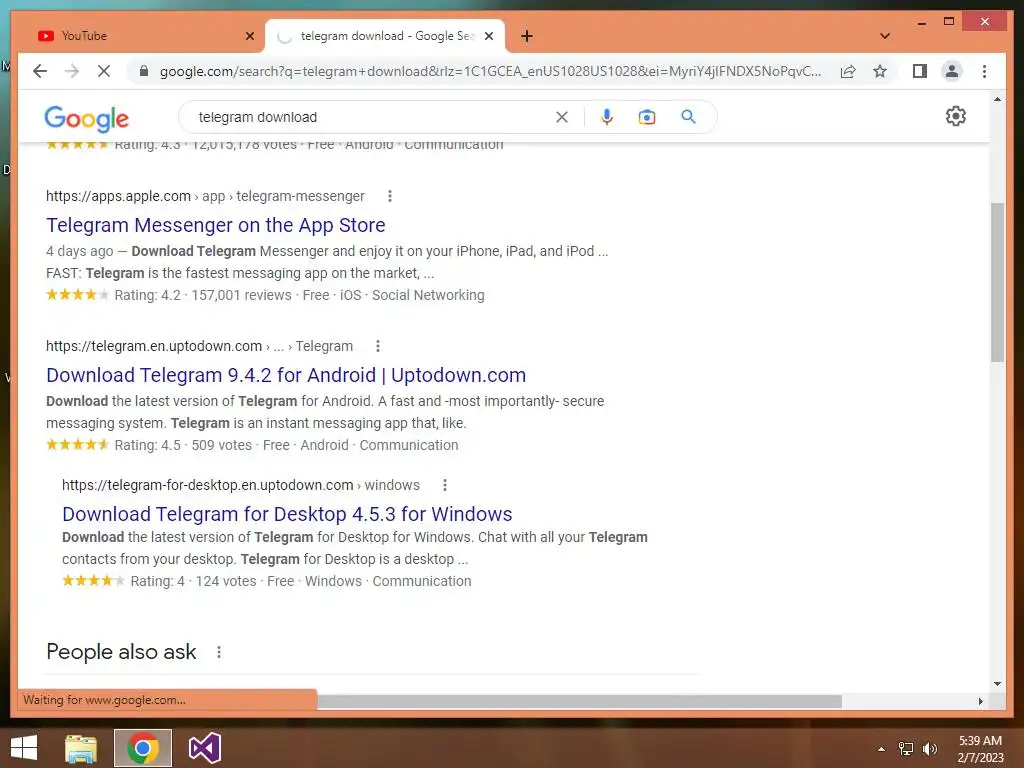Viewport: 1024px width, 768px height.
Task: Open network status tray icon
Action: click(906, 749)
